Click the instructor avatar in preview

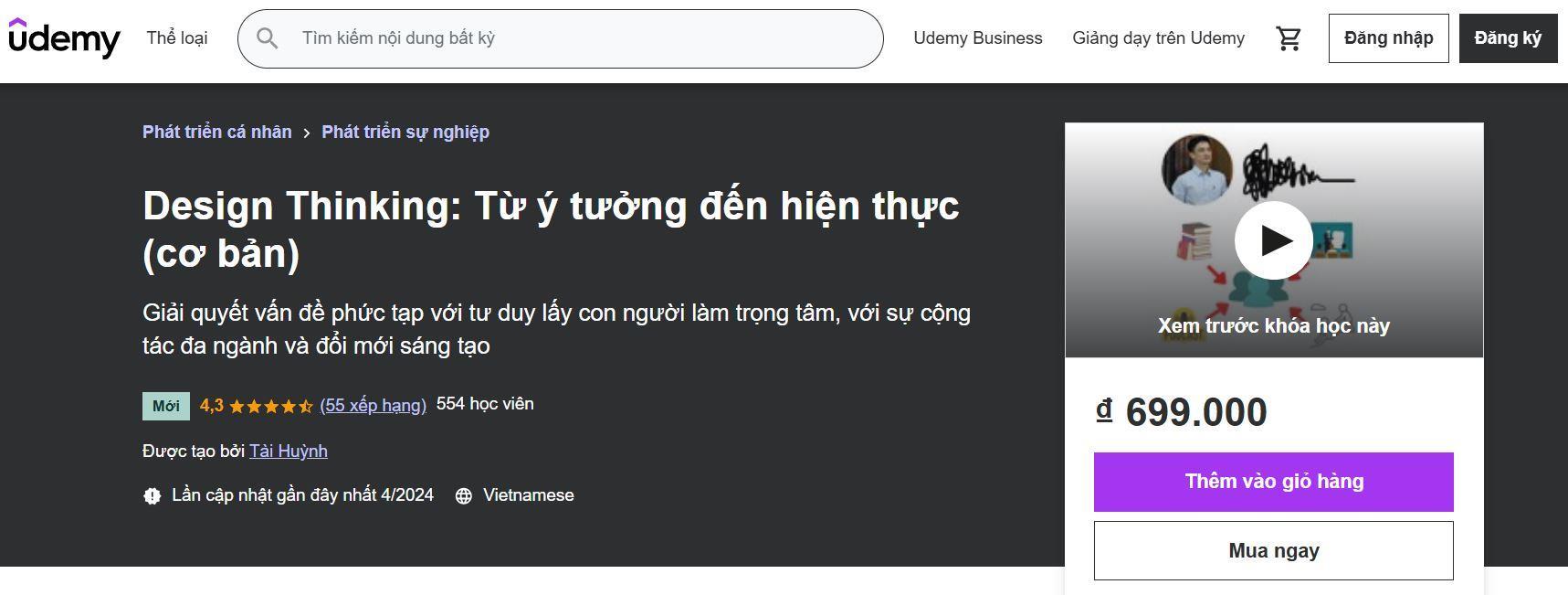point(1196,170)
